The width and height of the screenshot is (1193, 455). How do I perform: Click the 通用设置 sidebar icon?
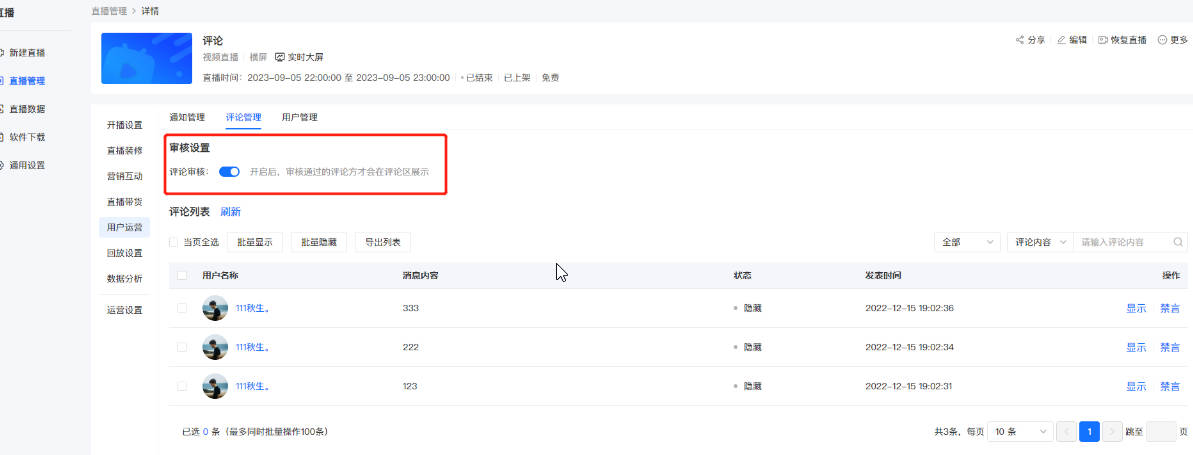[2, 165]
